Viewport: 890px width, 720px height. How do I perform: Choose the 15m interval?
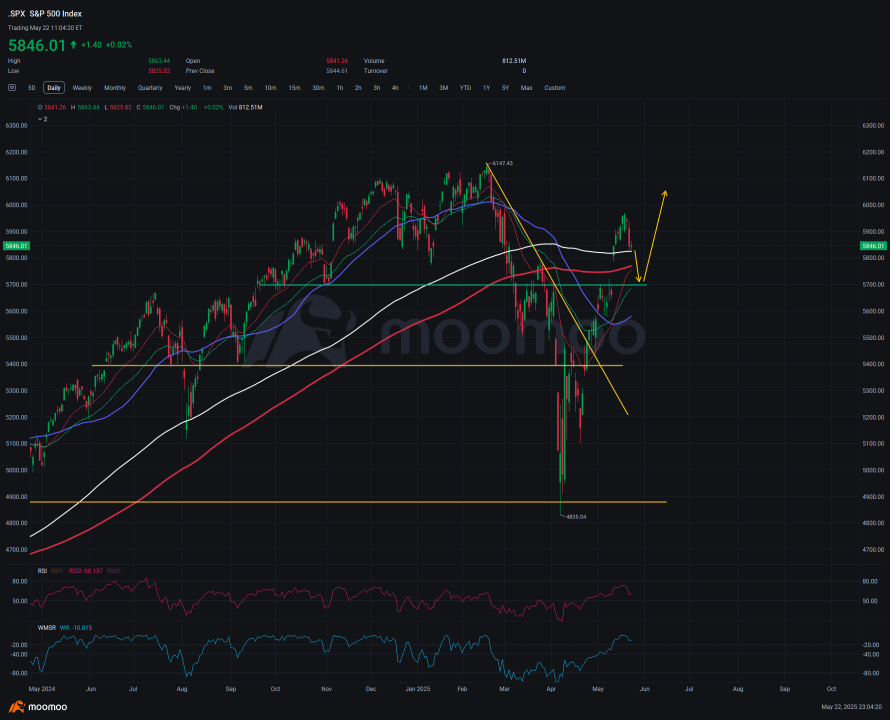[x=295, y=88]
